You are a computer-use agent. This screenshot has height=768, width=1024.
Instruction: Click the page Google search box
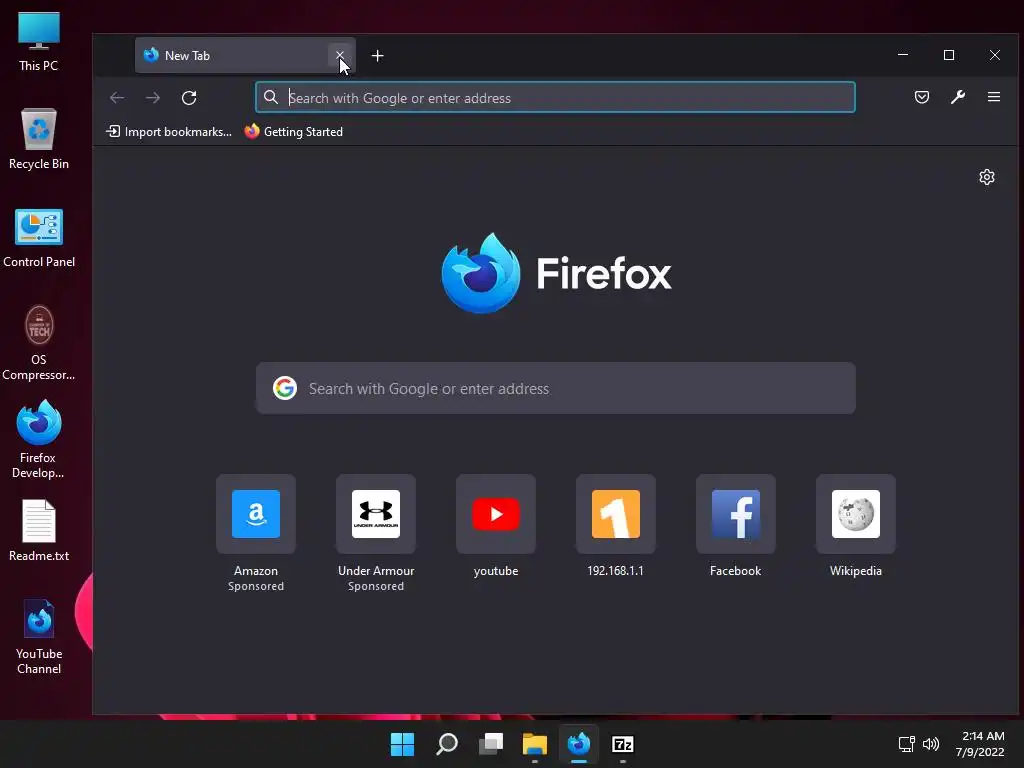(556, 389)
